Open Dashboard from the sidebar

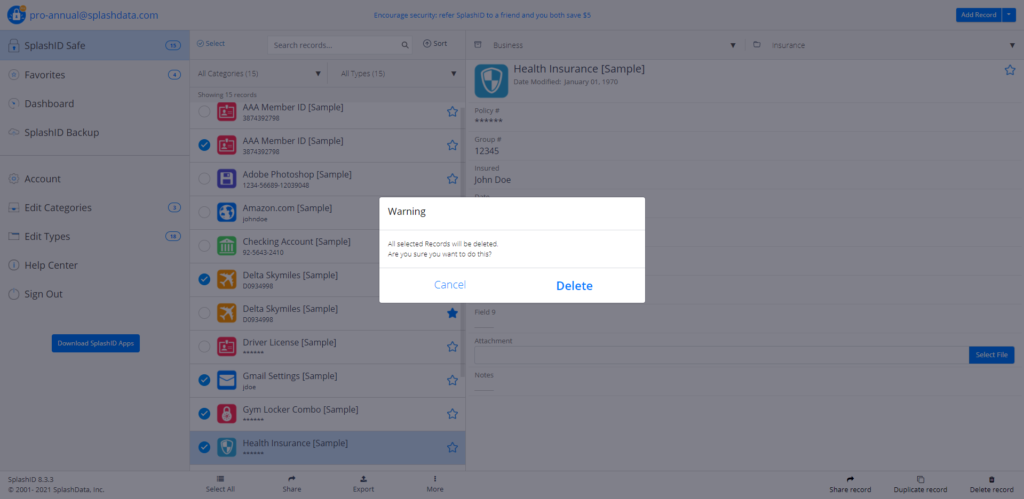(x=49, y=104)
